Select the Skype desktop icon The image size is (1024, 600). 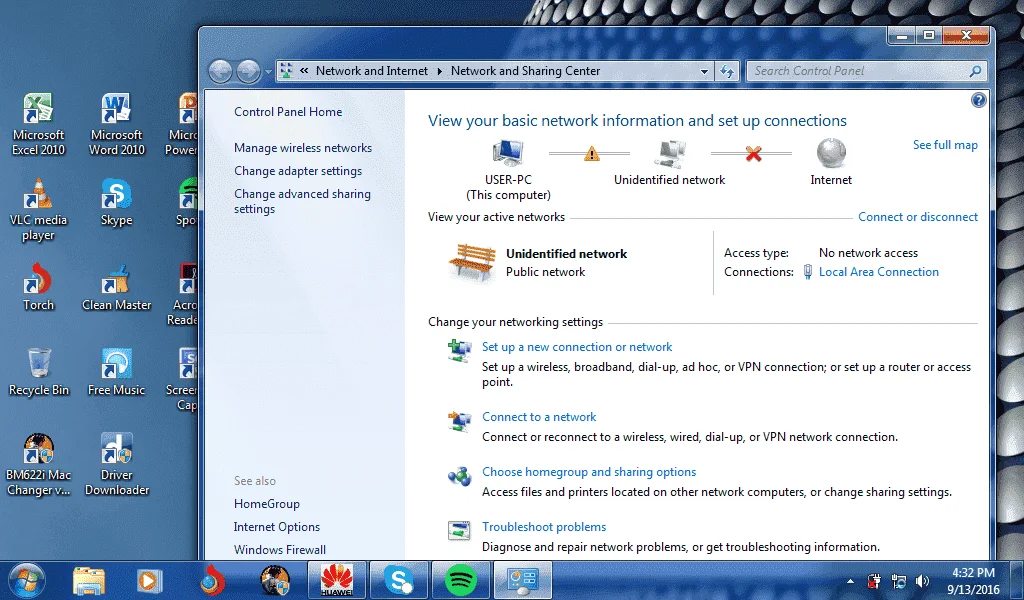tap(116, 202)
